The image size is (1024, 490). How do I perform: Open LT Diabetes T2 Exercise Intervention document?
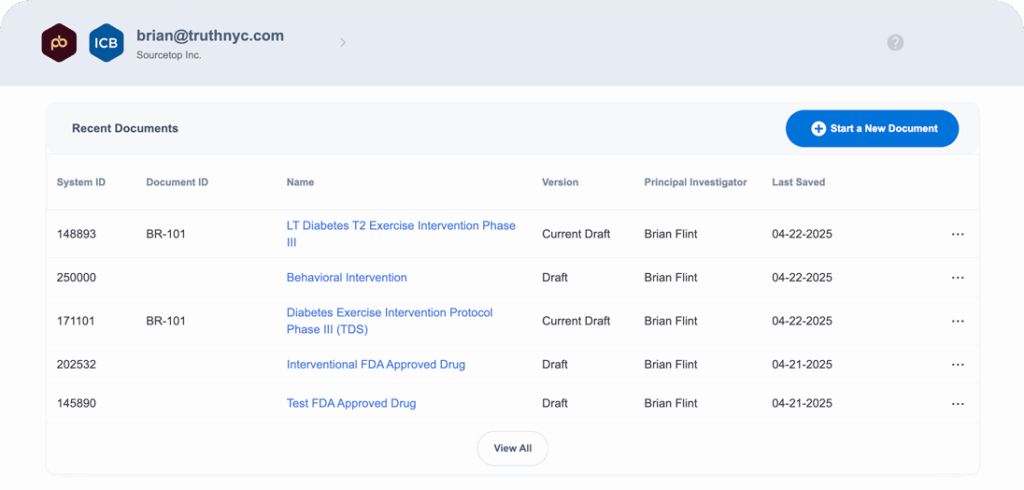(401, 234)
